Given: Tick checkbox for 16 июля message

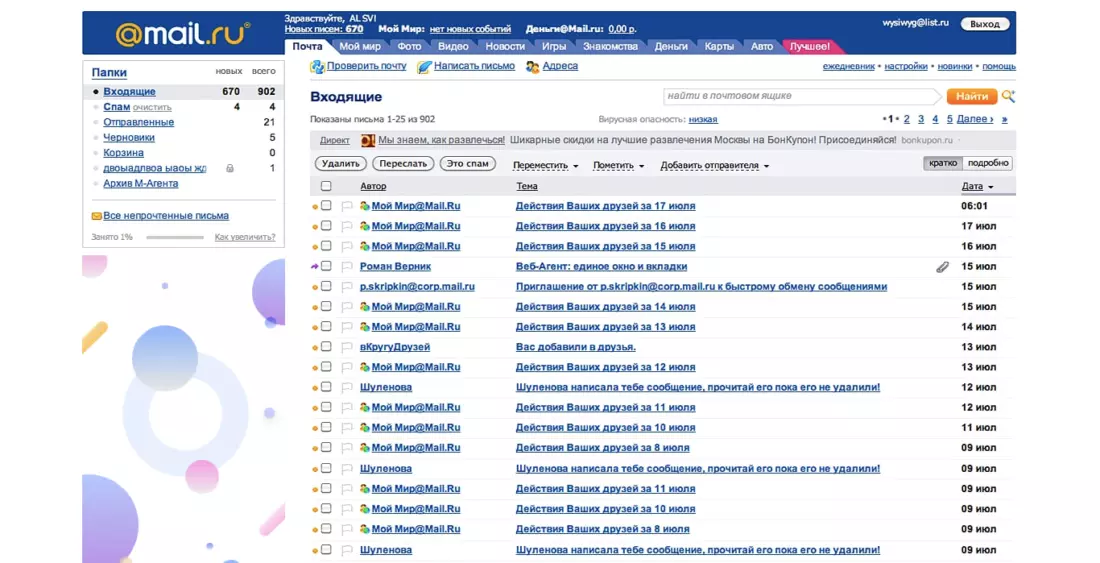Looking at the screenshot, I should [326, 226].
